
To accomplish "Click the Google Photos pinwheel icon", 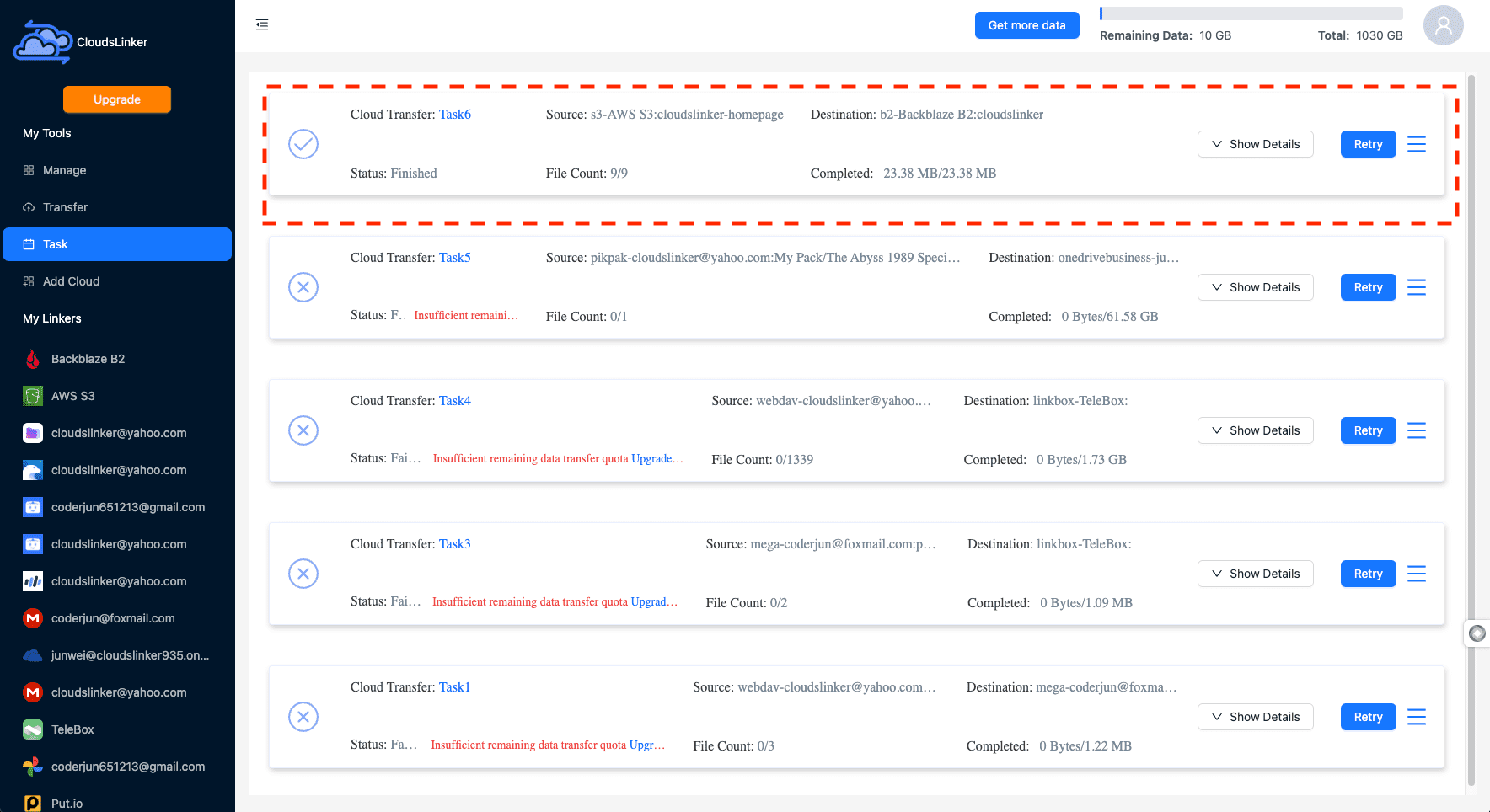I will point(33,767).
